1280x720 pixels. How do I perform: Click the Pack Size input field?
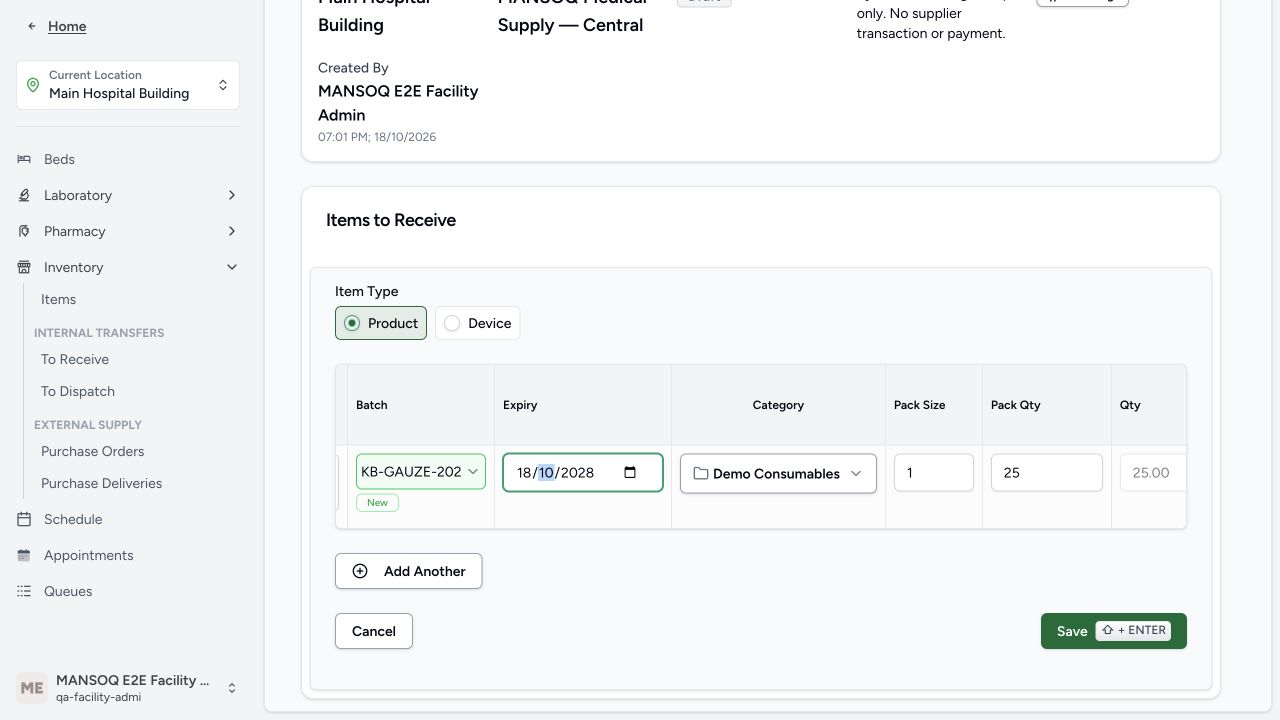click(934, 473)
